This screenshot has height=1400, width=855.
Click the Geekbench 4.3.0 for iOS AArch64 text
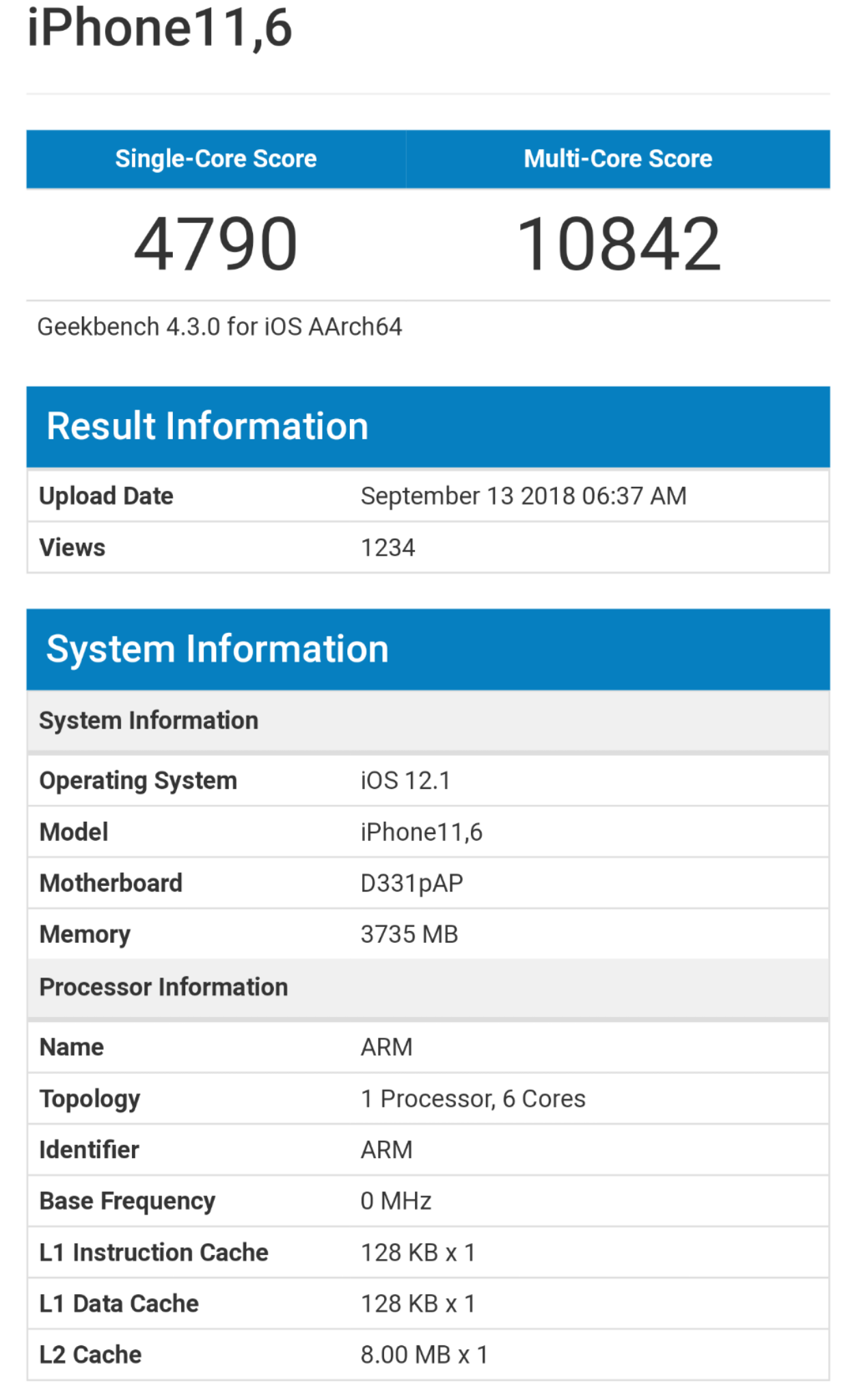click(x=219, y=327)
